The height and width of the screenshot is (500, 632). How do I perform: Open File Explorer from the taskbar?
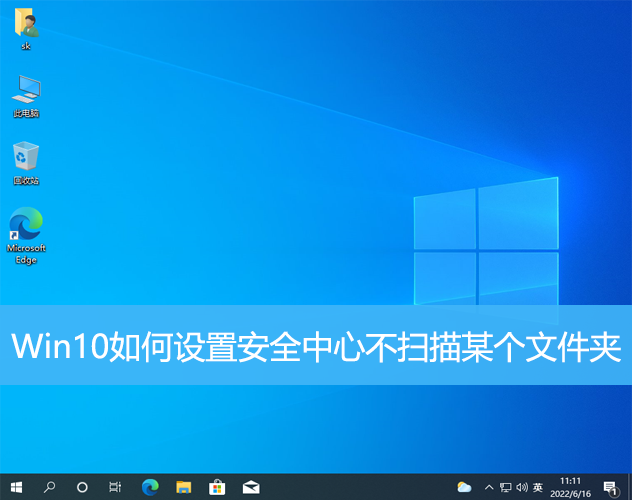tap(183, 487)
